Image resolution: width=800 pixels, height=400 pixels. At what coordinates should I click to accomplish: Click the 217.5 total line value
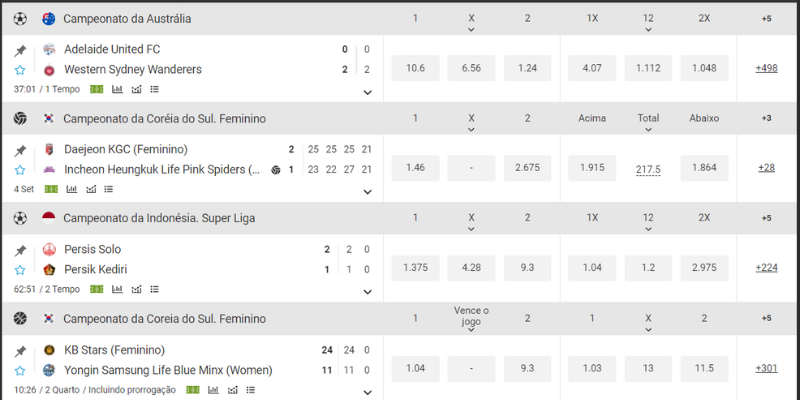pos(648,169)
